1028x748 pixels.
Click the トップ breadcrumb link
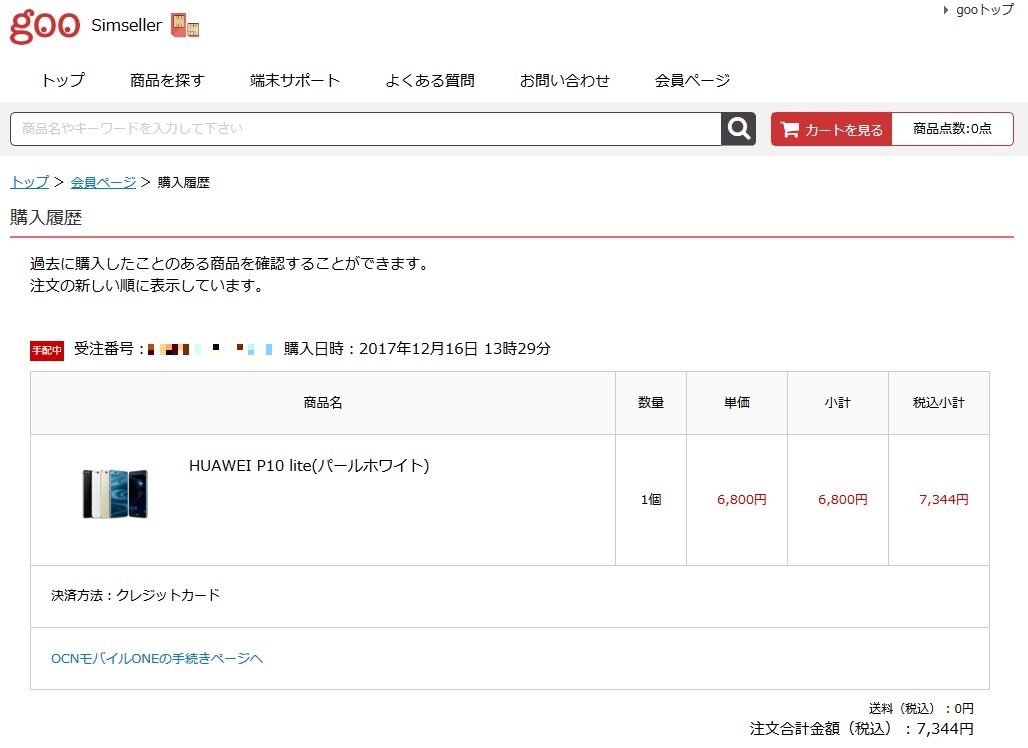[30, 182]
